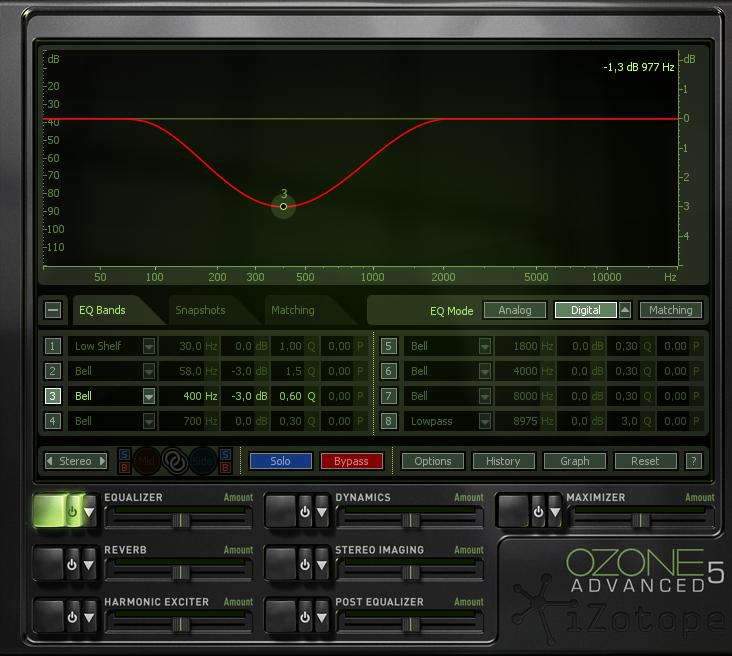Toggle the Harmonic Exciter module power button

(x=72, y=617)
